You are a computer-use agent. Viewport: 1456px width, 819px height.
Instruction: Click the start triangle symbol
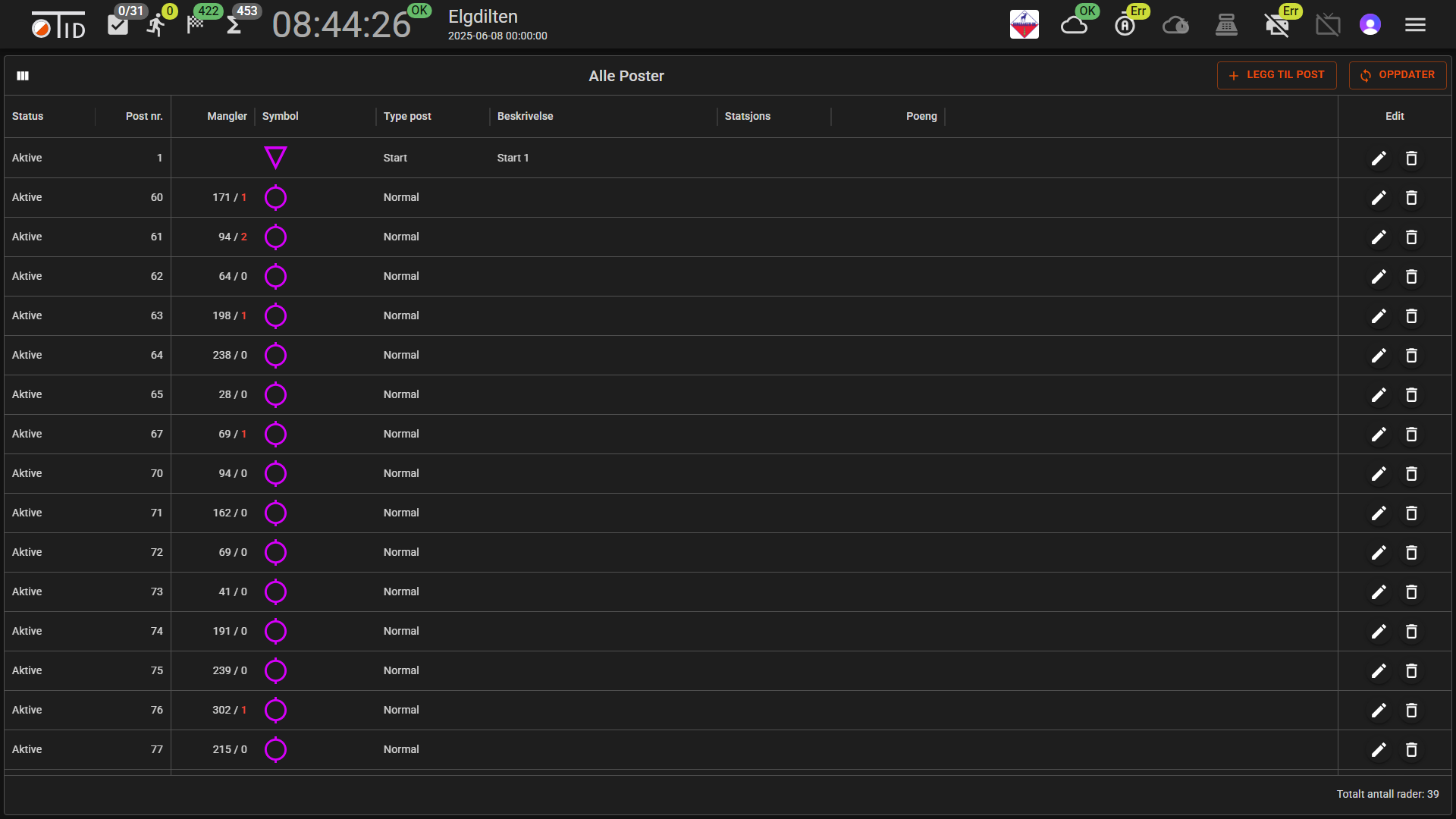pyautogui.click(x=275, y=158)
